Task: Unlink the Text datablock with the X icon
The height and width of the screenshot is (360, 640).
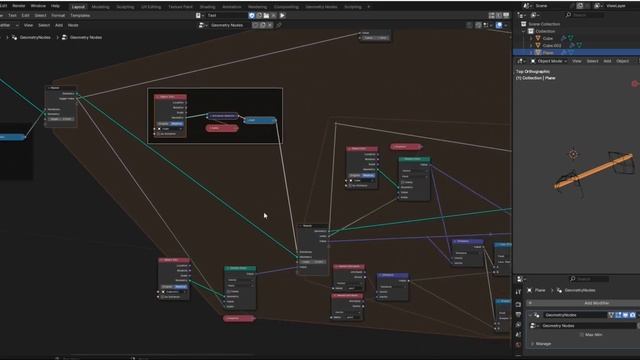Action: (273, 16)
